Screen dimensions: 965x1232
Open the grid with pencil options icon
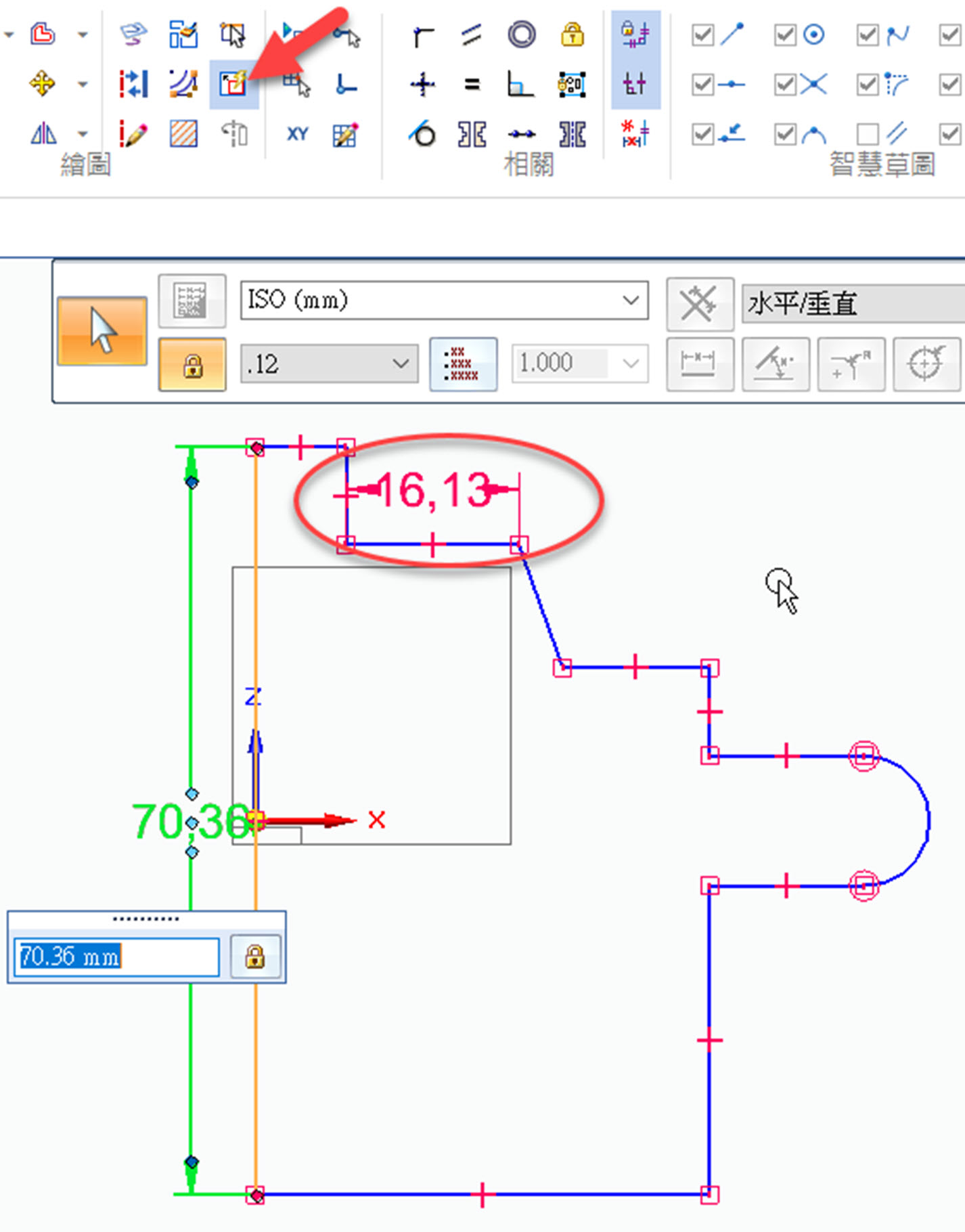tap(346, 134)
